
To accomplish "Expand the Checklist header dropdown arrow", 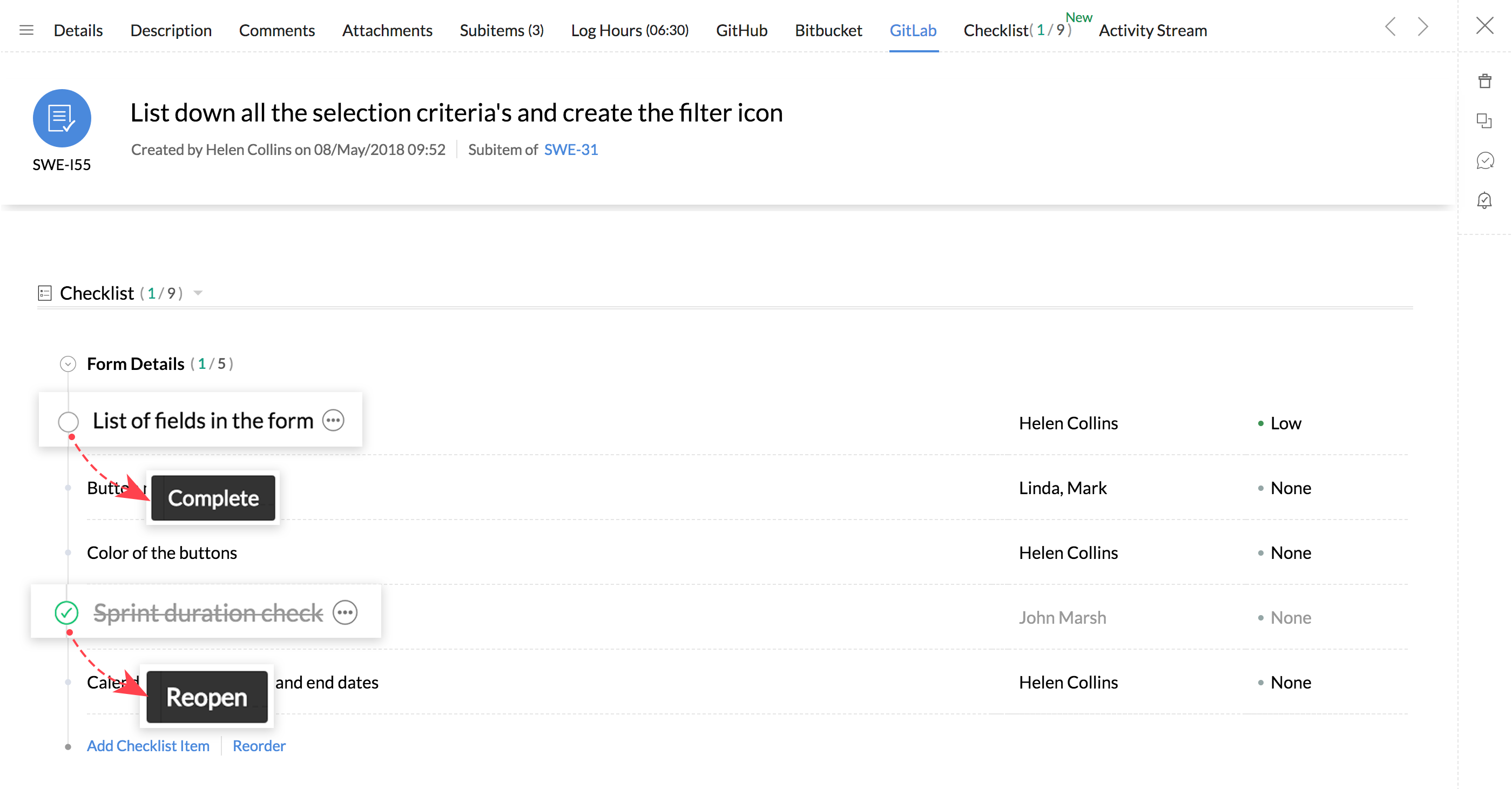I will (x=198, y=293).
